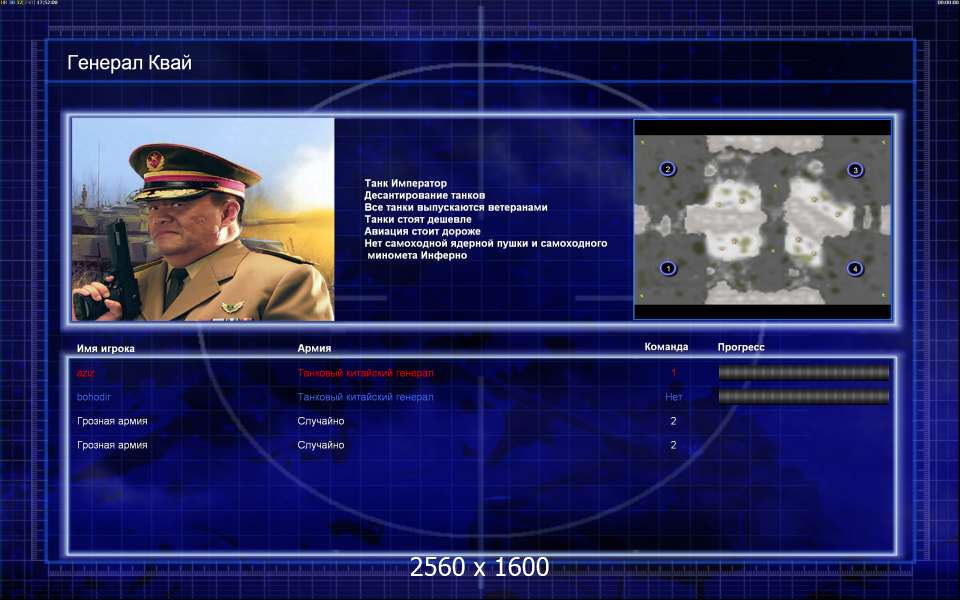Viewport: 960px width, 600px height.
Task: Click aziz's loading progress bar
Action: 803,372
